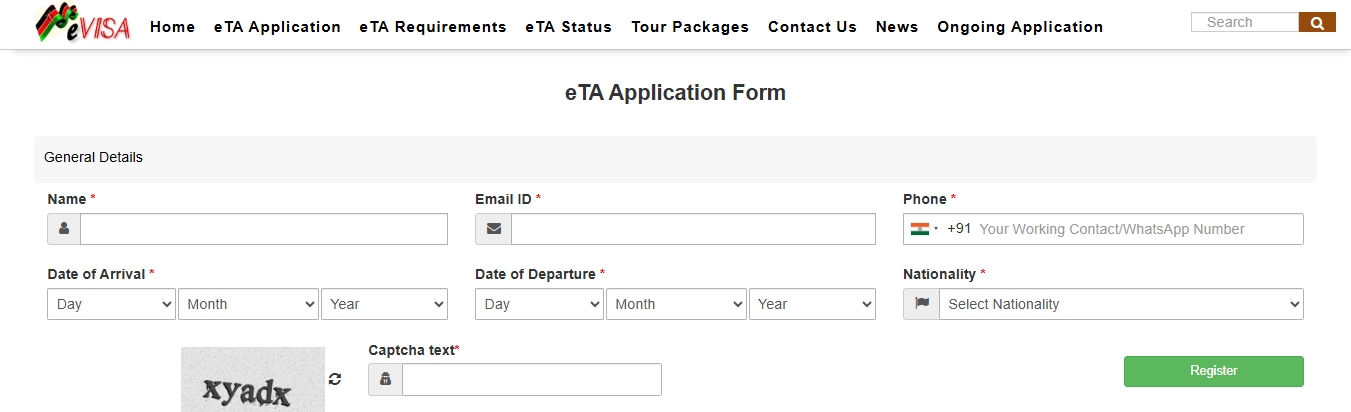1351x412 pixels.
Task: Open the eTA Requirements menu item
Action: pos(433,27)
